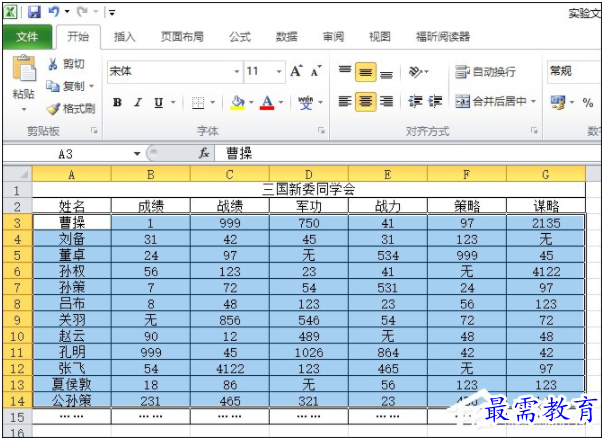The height and width of the screenshot is (441, 606).
Task: Click the phonetic guide (wén) icon
Action: tap(305, 102)
